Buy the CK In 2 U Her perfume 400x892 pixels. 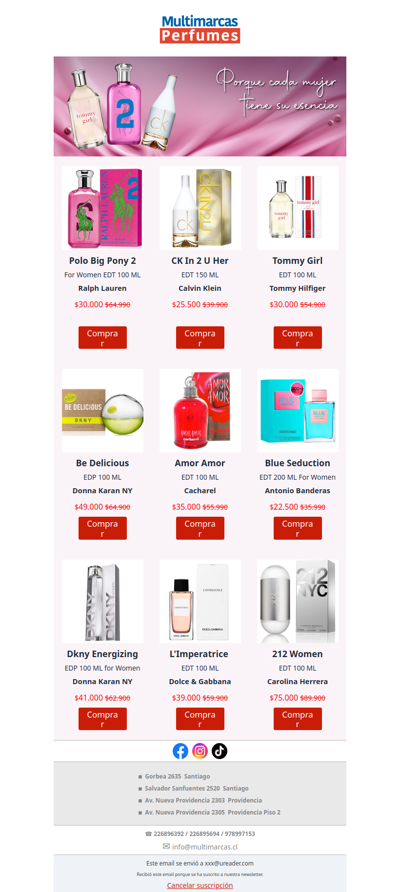200,337
